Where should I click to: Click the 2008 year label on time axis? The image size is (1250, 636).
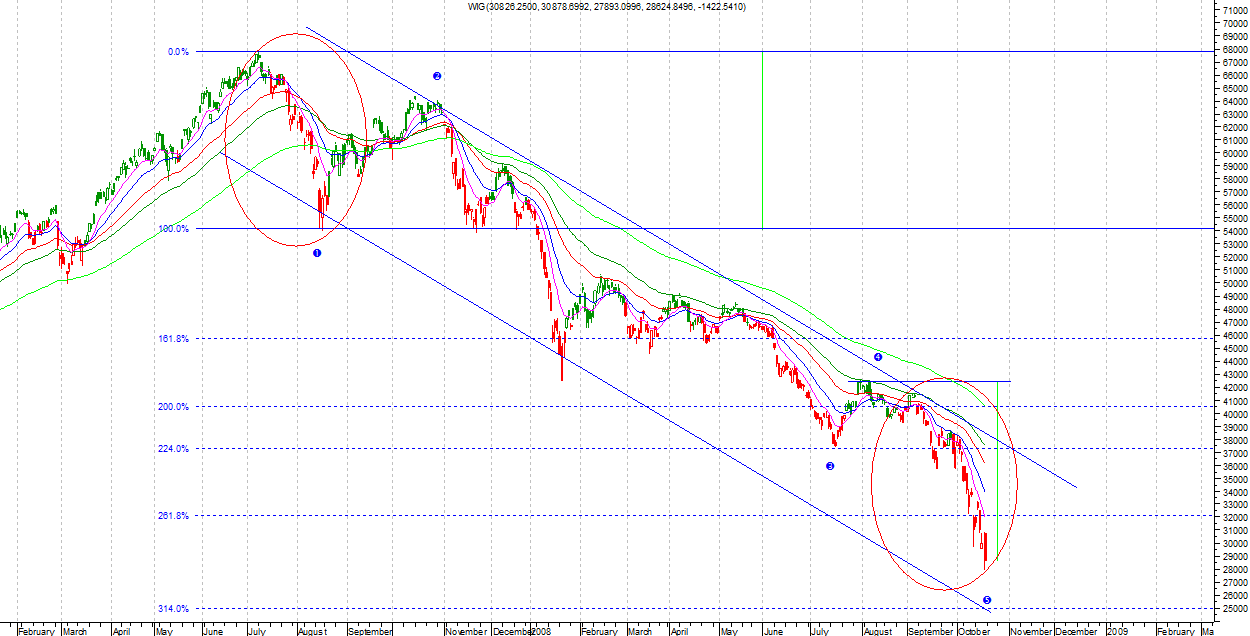pyautogui.click(x=542, y=631)
